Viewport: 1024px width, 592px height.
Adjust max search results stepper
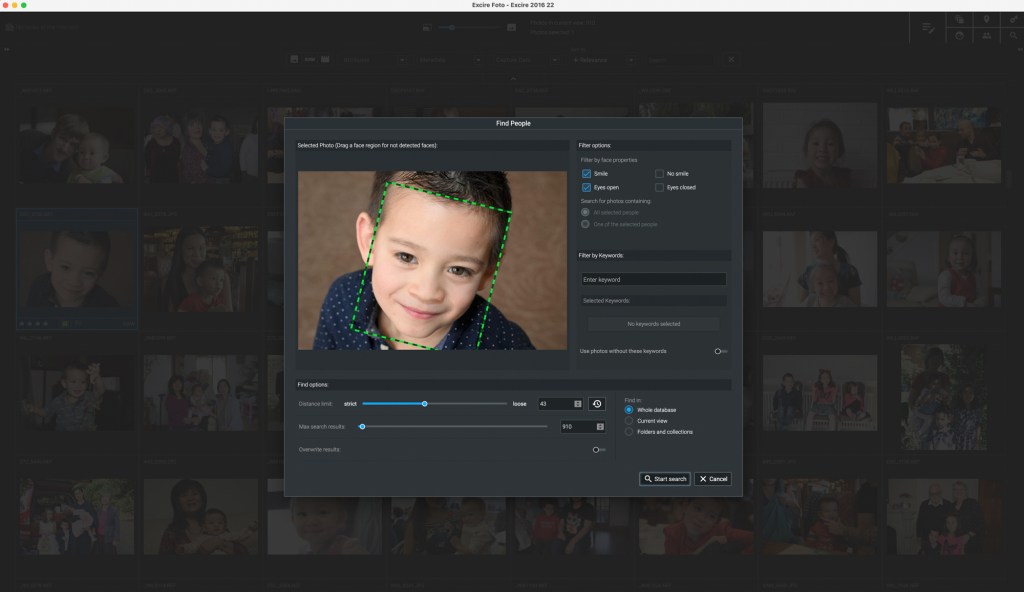(x=600, y=427)
